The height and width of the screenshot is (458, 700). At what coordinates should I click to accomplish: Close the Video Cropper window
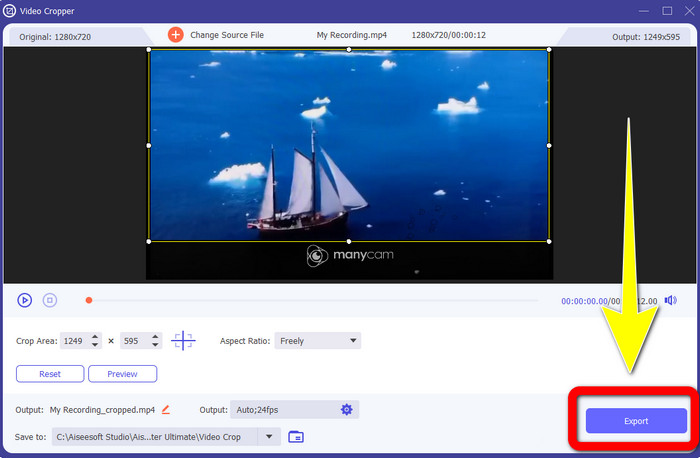coord(689,11)
